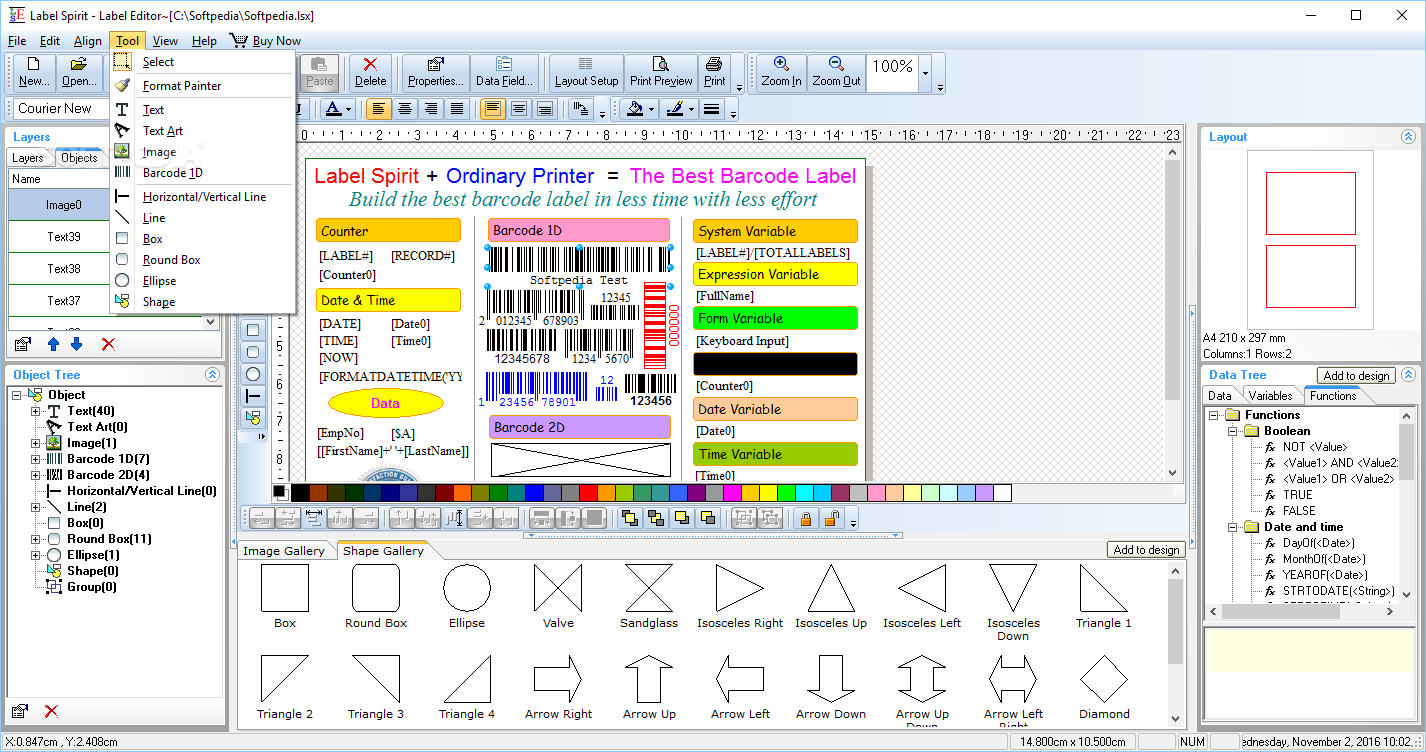Click the layer properties icon under Layers list
Image resolution: width=1426 pixels, height=752 pixels.
22,344
